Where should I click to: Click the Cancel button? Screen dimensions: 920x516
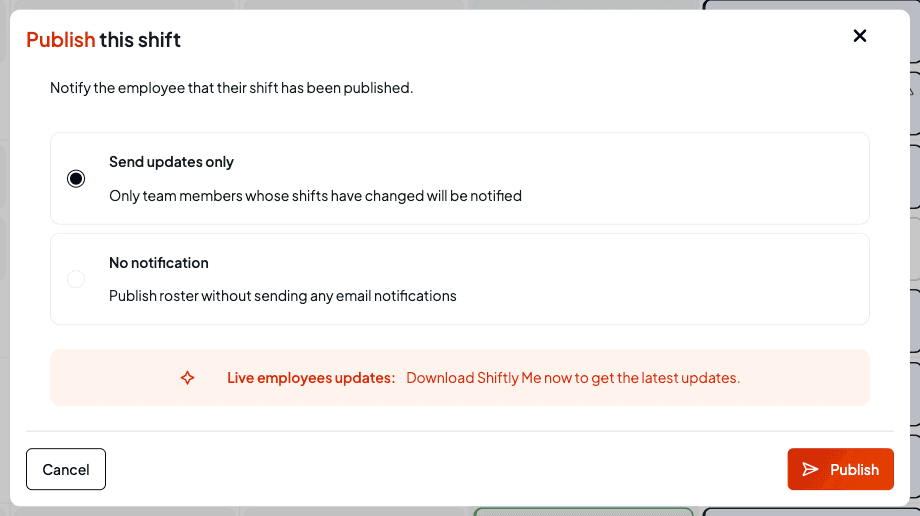pyautogui.click(x=66, y=469)
